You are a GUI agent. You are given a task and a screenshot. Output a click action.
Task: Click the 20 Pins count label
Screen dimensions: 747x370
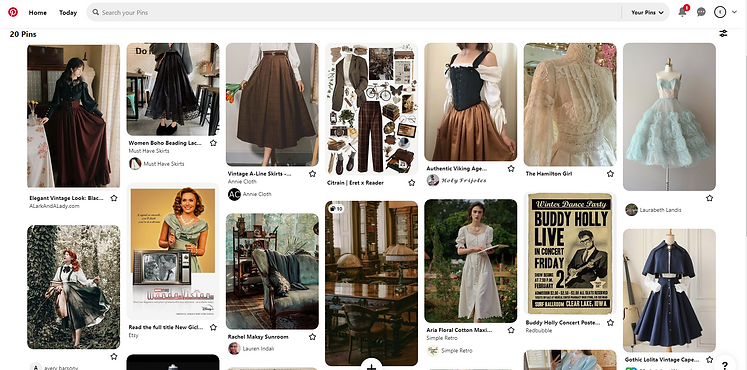click(x=23, y=34)
